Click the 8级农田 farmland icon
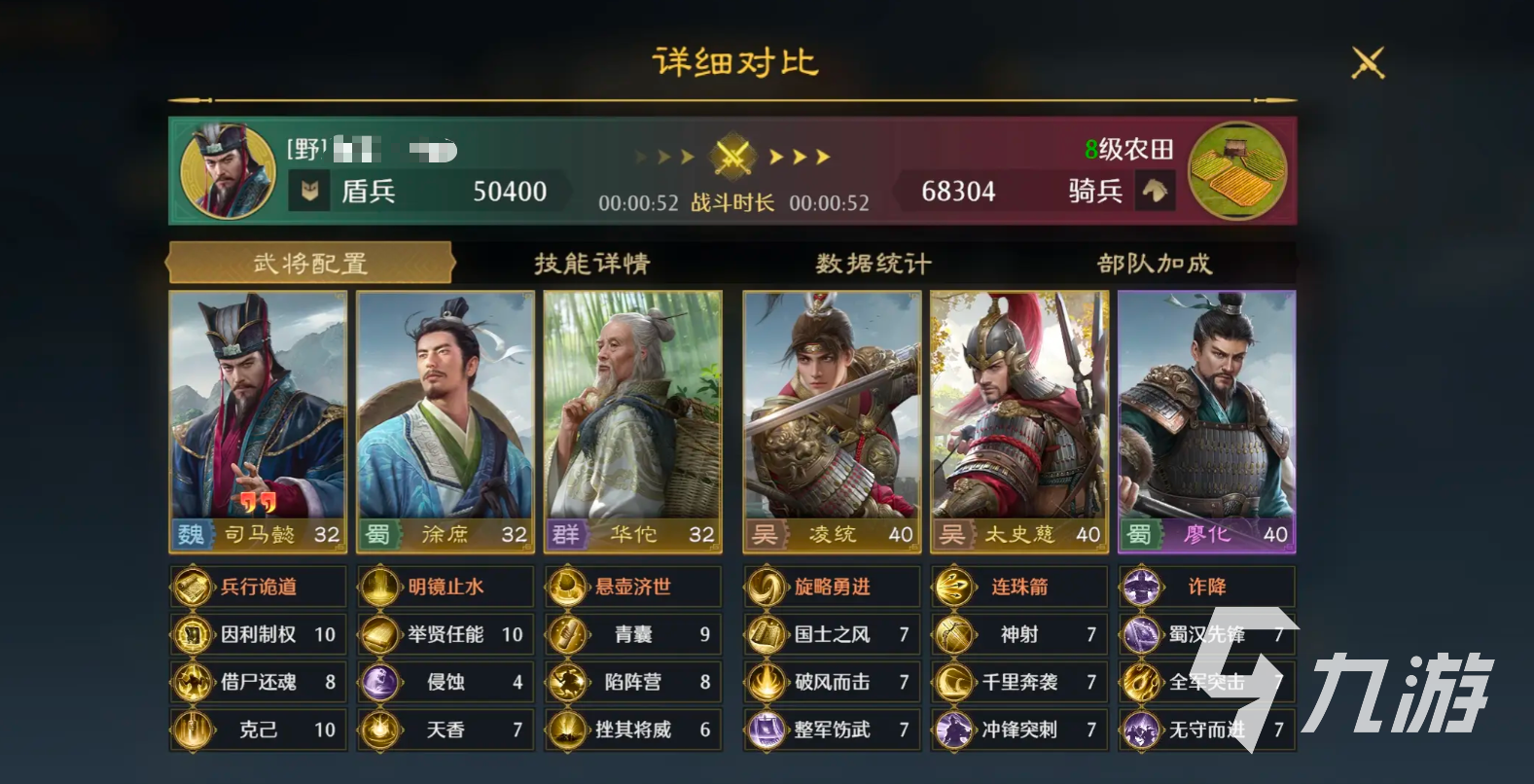 coord(1237,170)
